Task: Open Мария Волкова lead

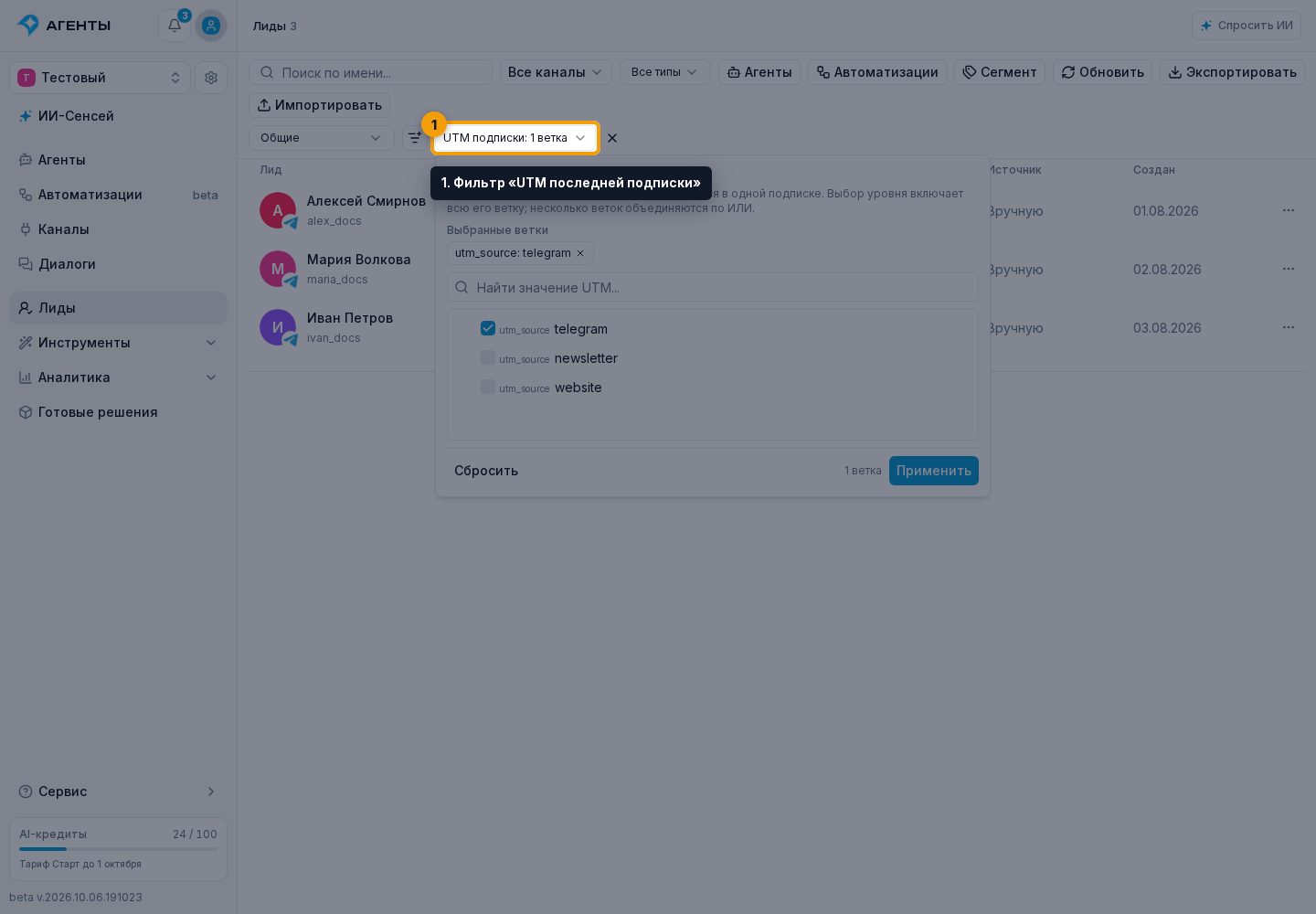Action: pyautogui.click(x=359, y=260)
